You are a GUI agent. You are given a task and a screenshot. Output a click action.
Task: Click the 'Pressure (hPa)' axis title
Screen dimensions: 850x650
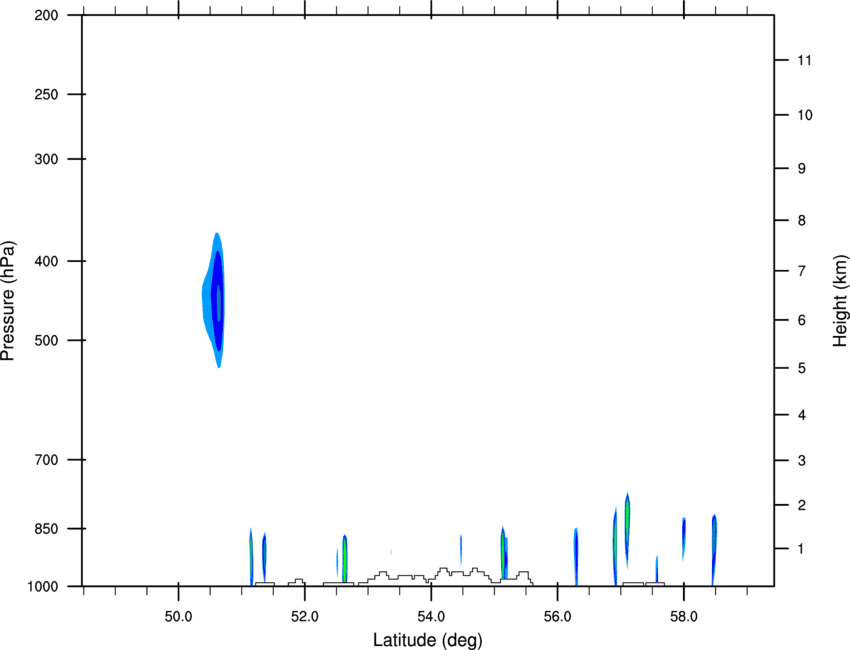pos(8,301)
